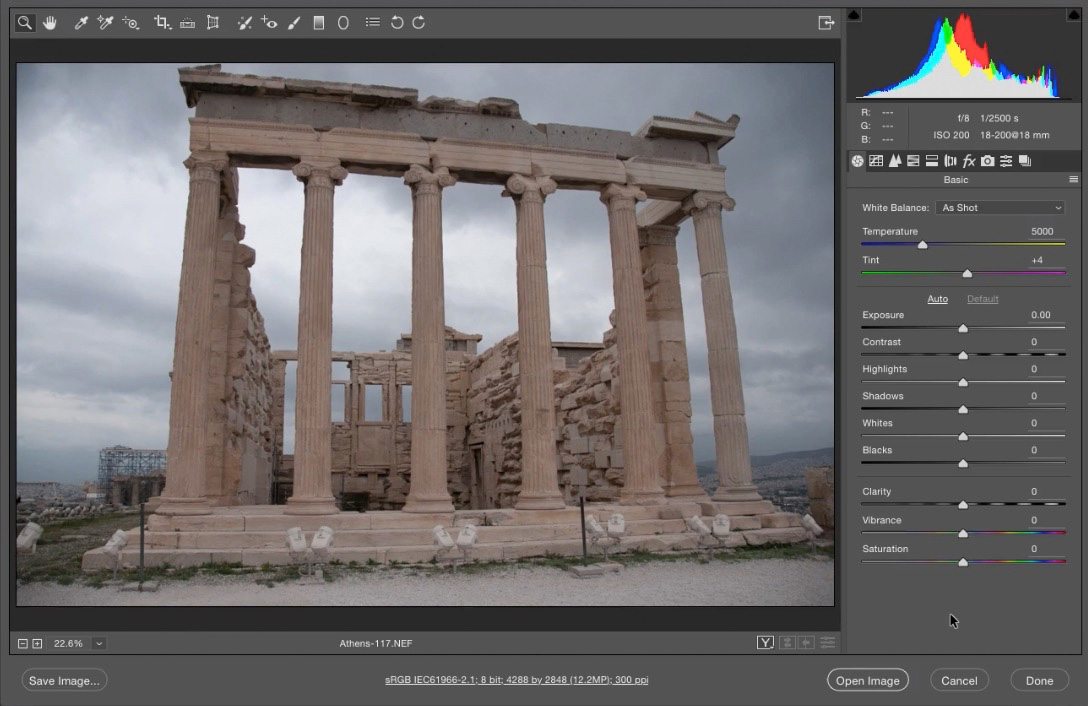Select the Hand tool
Screen dimensions: 1088x706
pyautogui.click(x=50, y=22)
